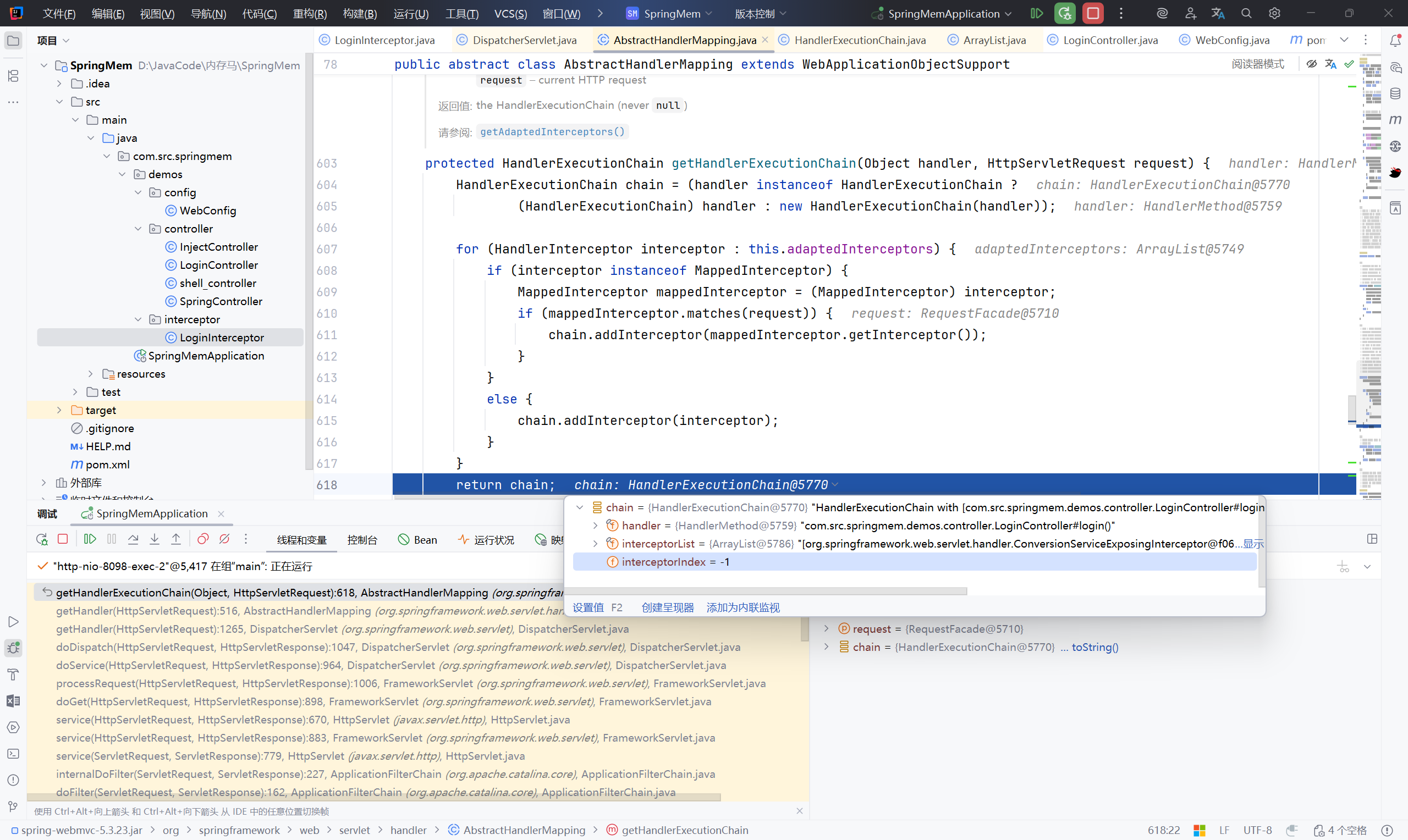Click the getAdaptedInterceptors() doc link

coord(552,132)
